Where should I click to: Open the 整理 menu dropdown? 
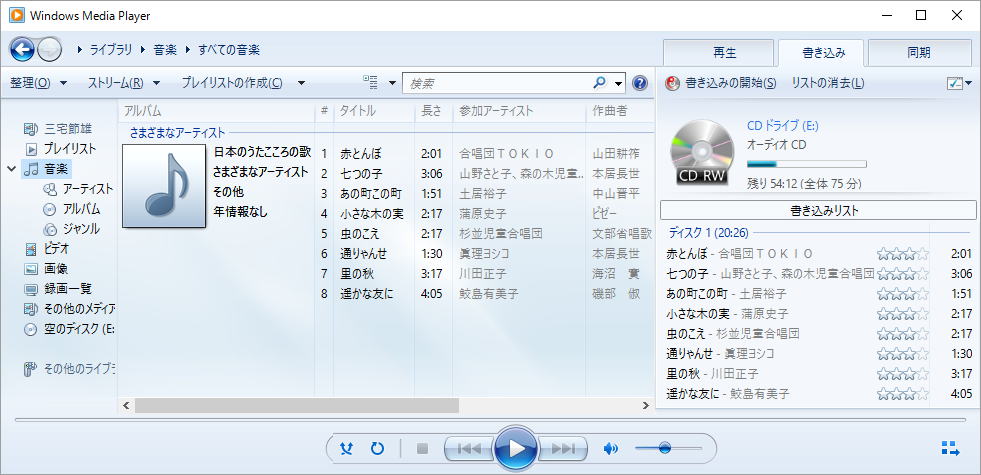(38, 83)
